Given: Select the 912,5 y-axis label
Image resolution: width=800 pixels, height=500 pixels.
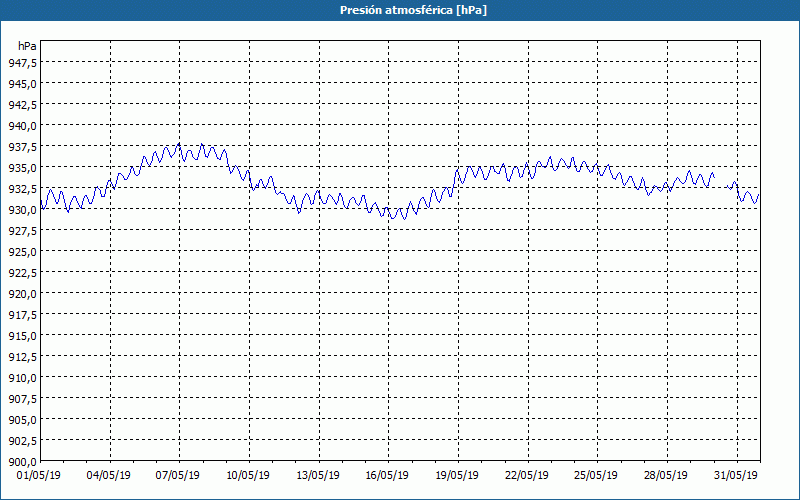Looking at the screenshot, I should click(23, 357).
